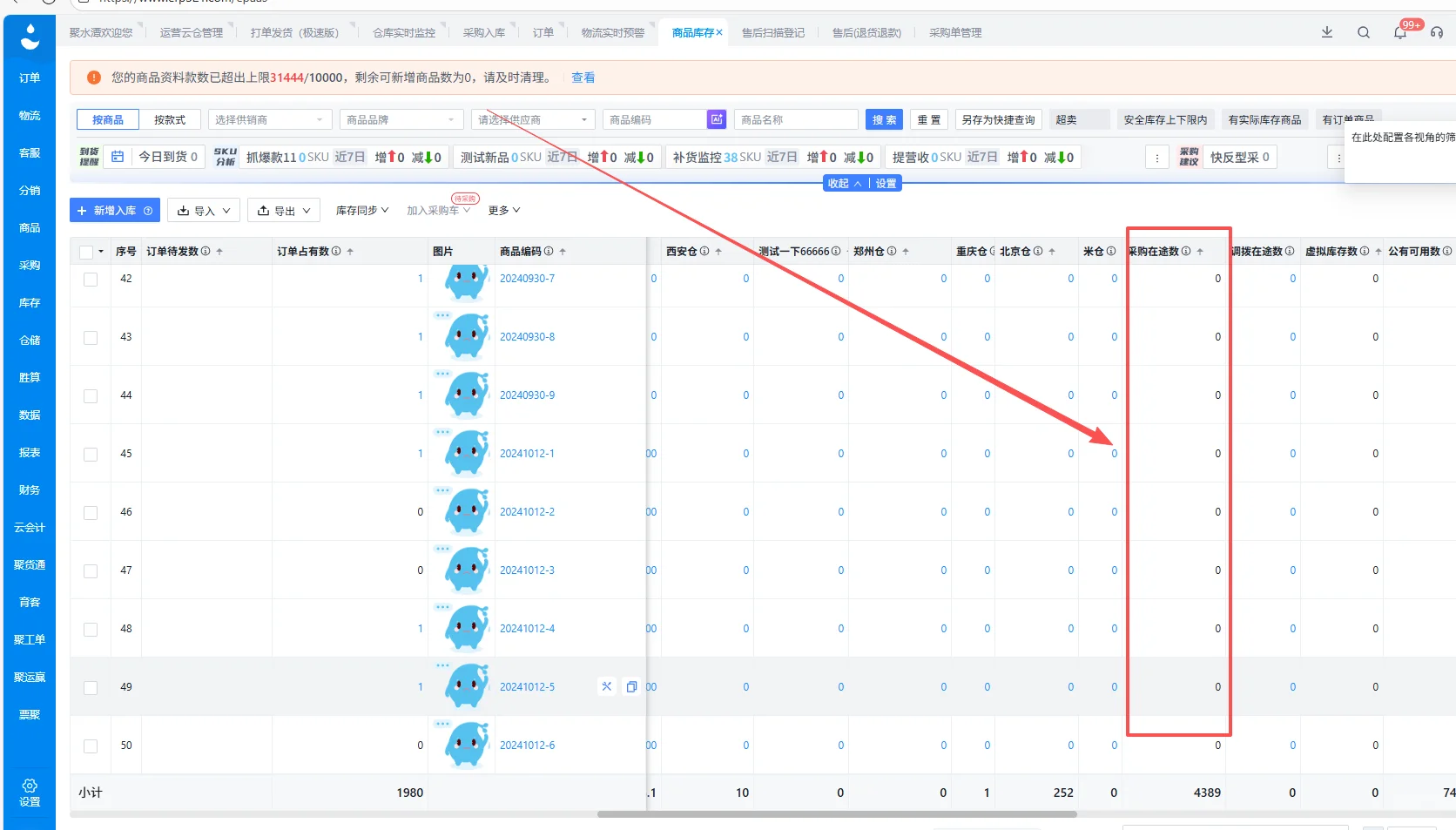Expand the 更多 dropdown

tap(504, 210)
